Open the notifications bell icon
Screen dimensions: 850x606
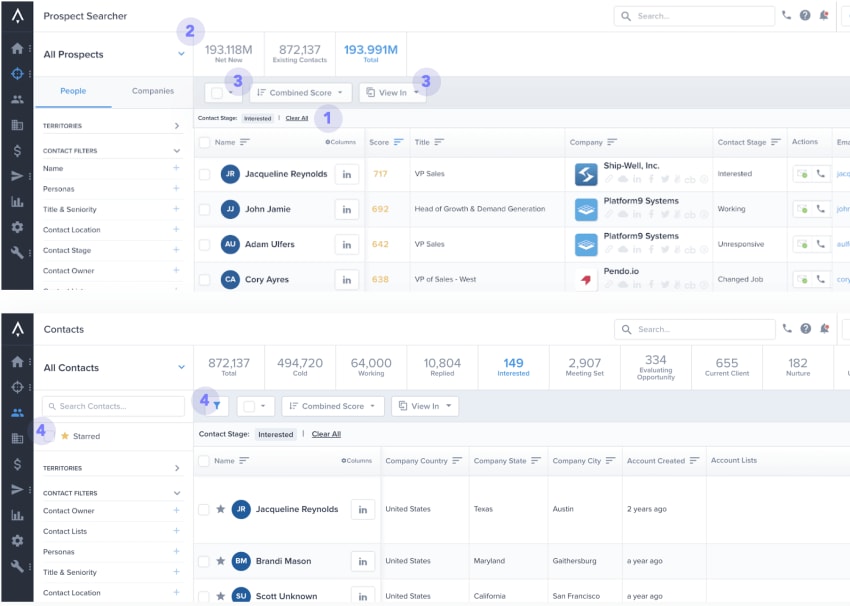(823, 16)
